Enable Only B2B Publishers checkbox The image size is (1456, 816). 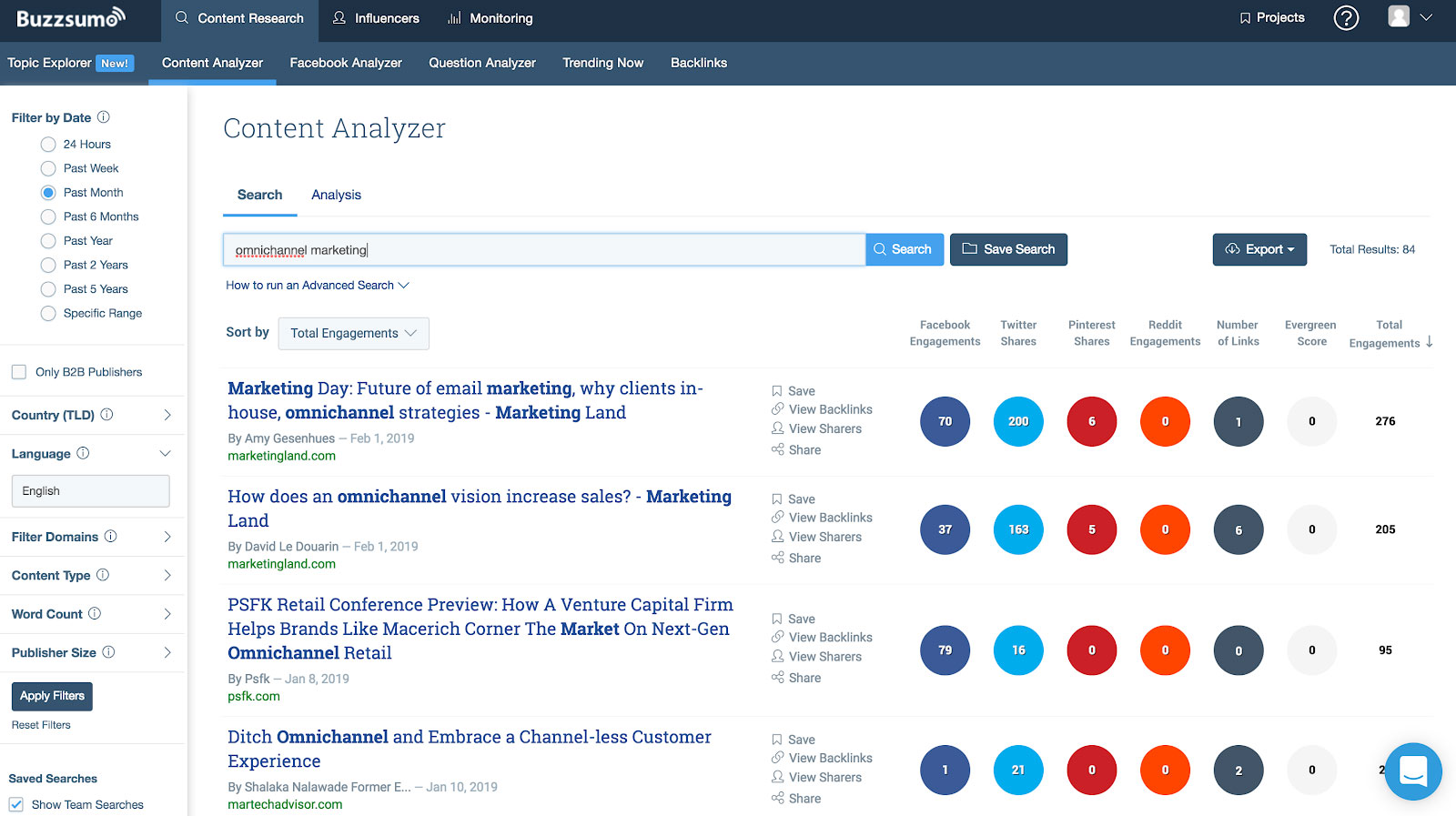pos(18,372)
